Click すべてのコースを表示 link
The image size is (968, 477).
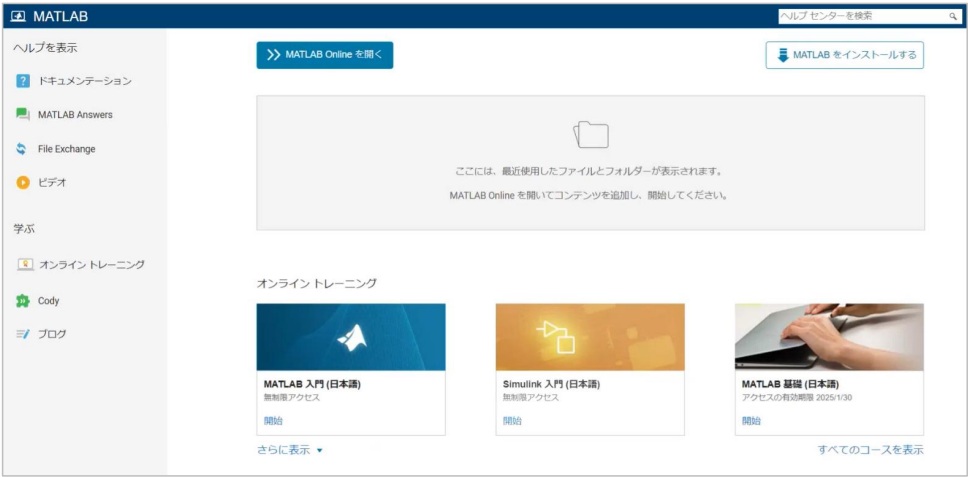pyautogui.click(x=870, y=450)
